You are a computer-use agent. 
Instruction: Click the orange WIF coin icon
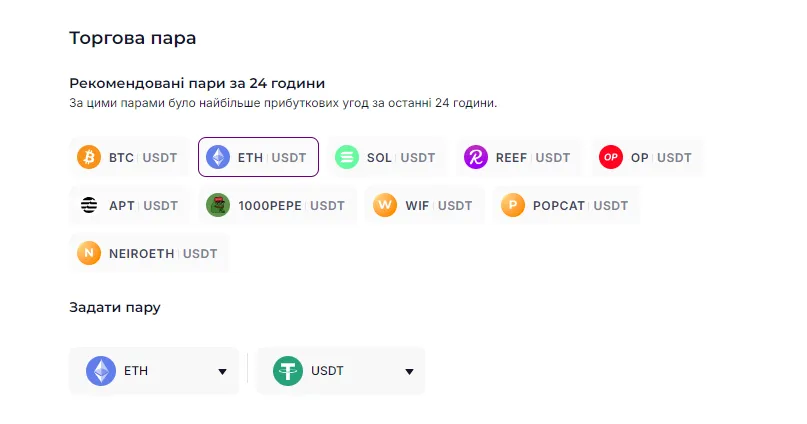pos(385,206)
